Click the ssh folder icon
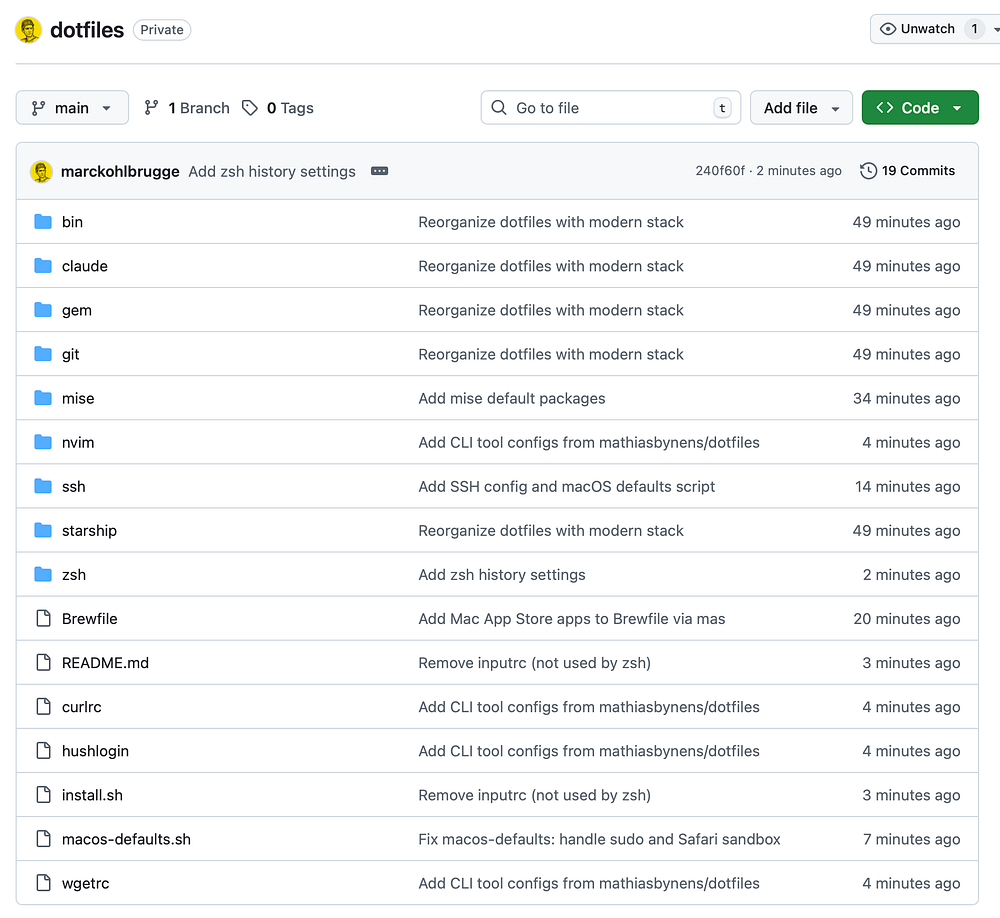Image resolution: width=1000 pixels, height=918 pixels. pyautogui.click(x=43, y=487)
